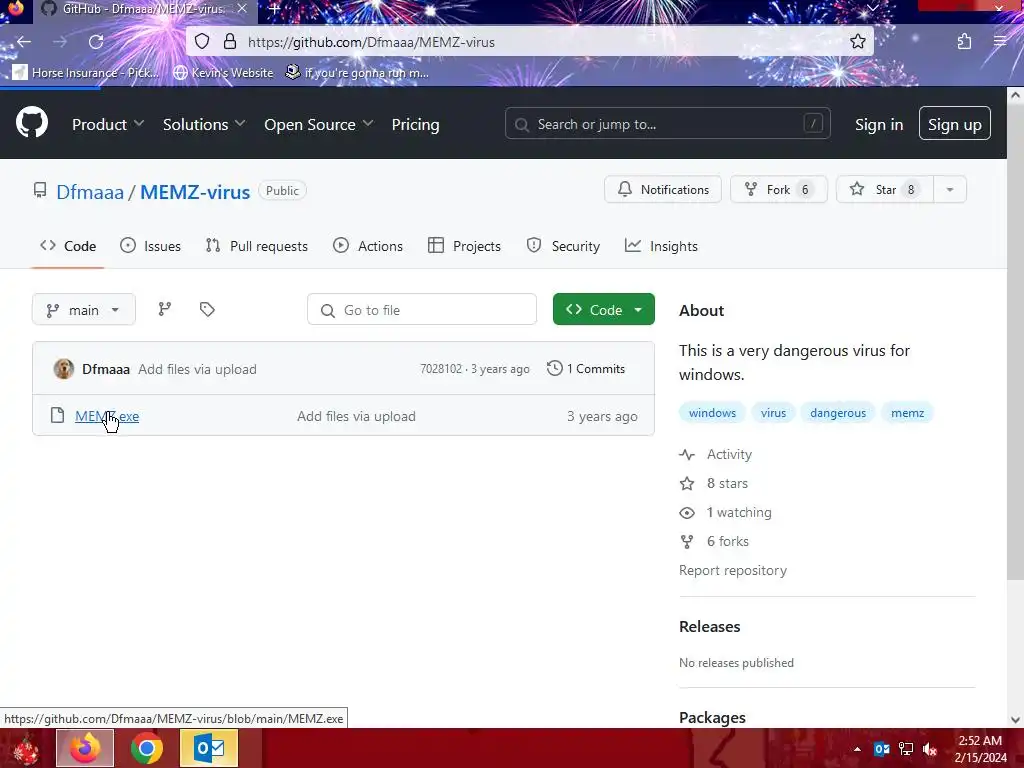Open Outlook from the taskbar
Screen dimensions: 1024x768
click(x=209, y=748)
